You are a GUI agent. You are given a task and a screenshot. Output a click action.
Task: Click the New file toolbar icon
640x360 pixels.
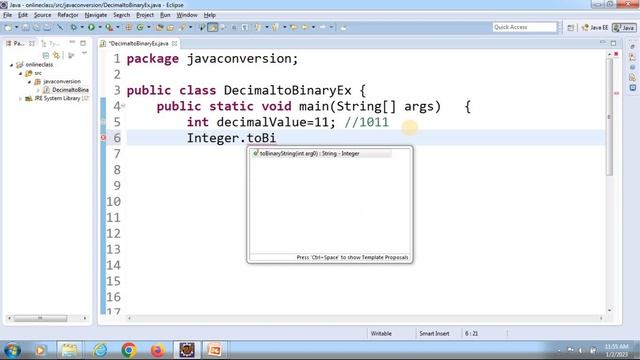coord(8,27)
